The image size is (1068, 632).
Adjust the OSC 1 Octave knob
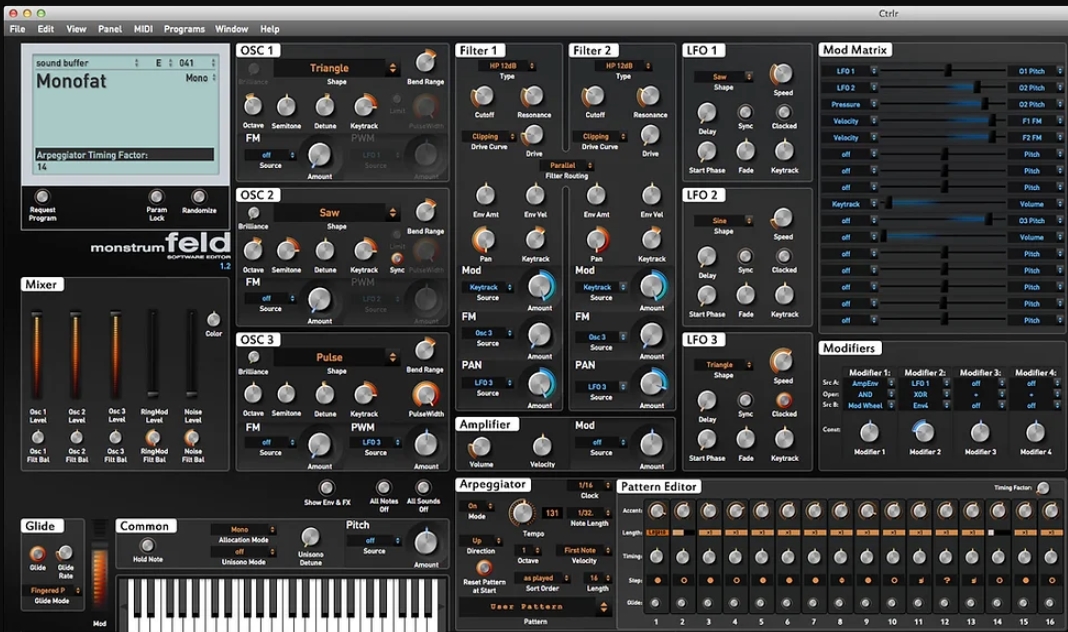[253, 106]
